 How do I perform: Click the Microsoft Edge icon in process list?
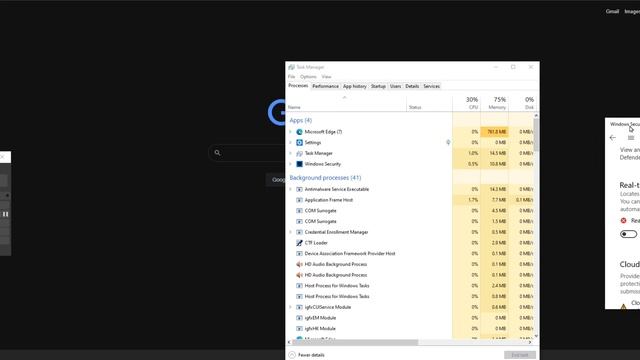(299, 132)
